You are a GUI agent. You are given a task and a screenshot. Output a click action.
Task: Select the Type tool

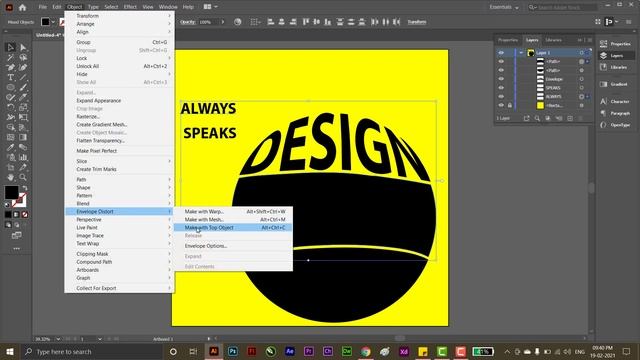click(x=11, y=78)
